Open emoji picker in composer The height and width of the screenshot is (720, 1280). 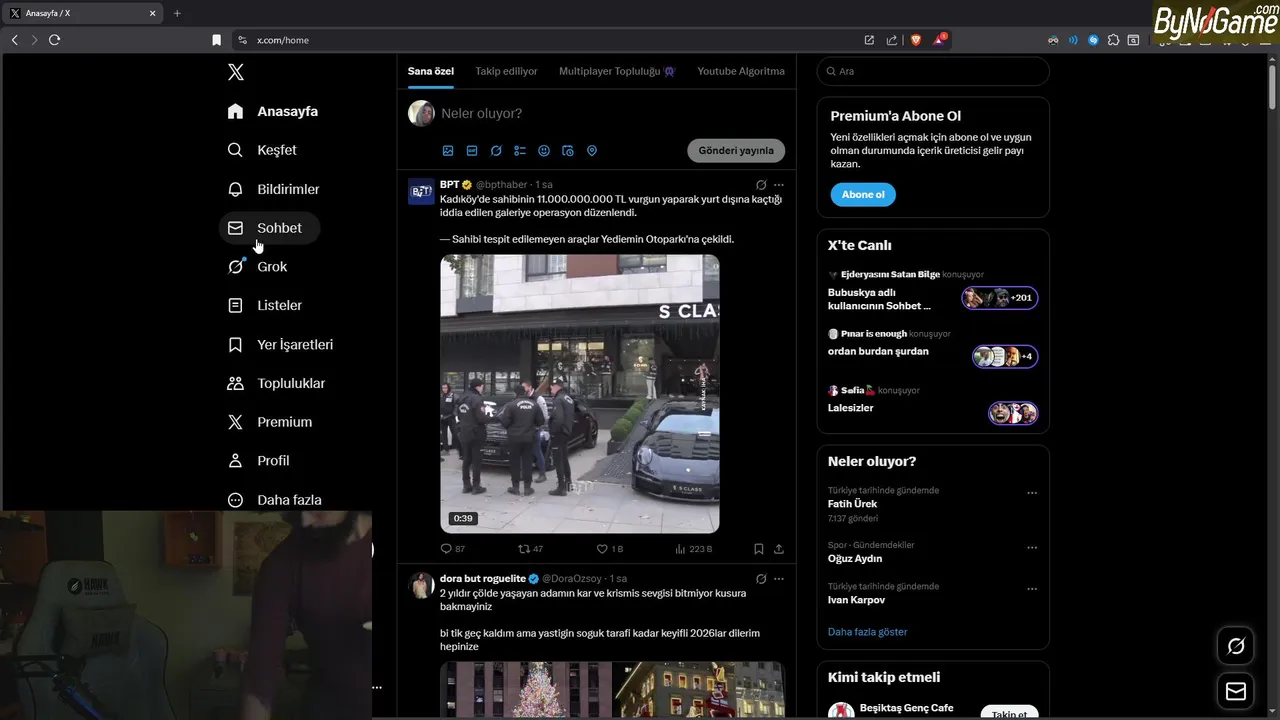pyautogui.click(x=544, y=151)
